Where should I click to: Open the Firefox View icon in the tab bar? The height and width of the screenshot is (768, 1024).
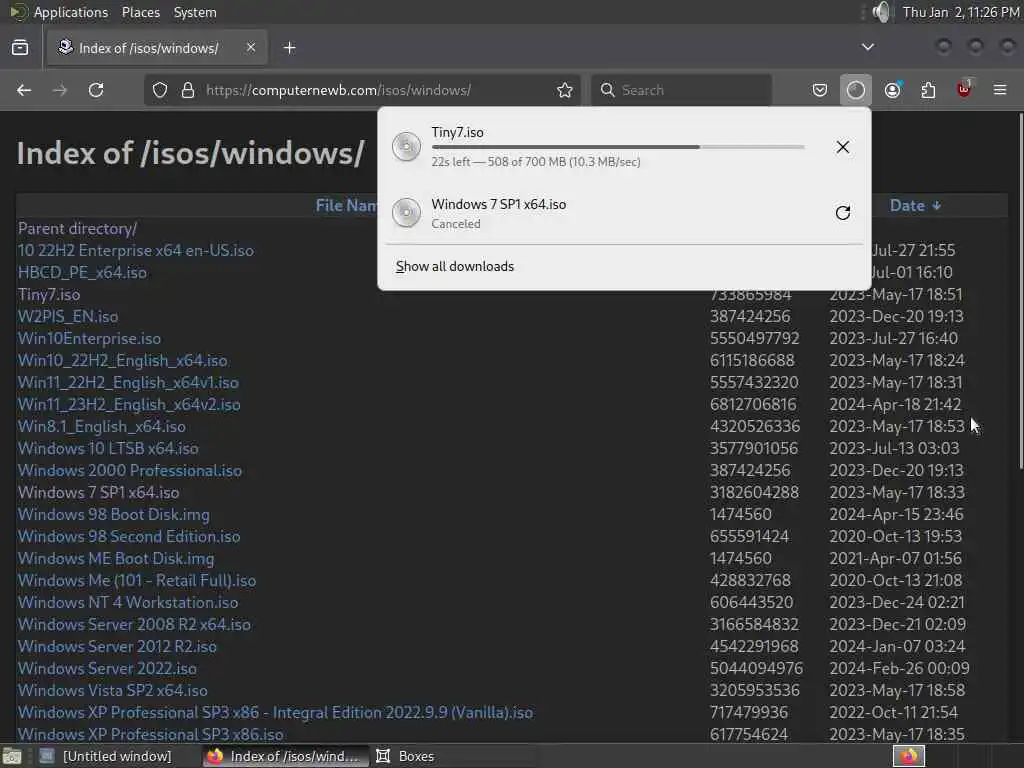tap(20, 48)
